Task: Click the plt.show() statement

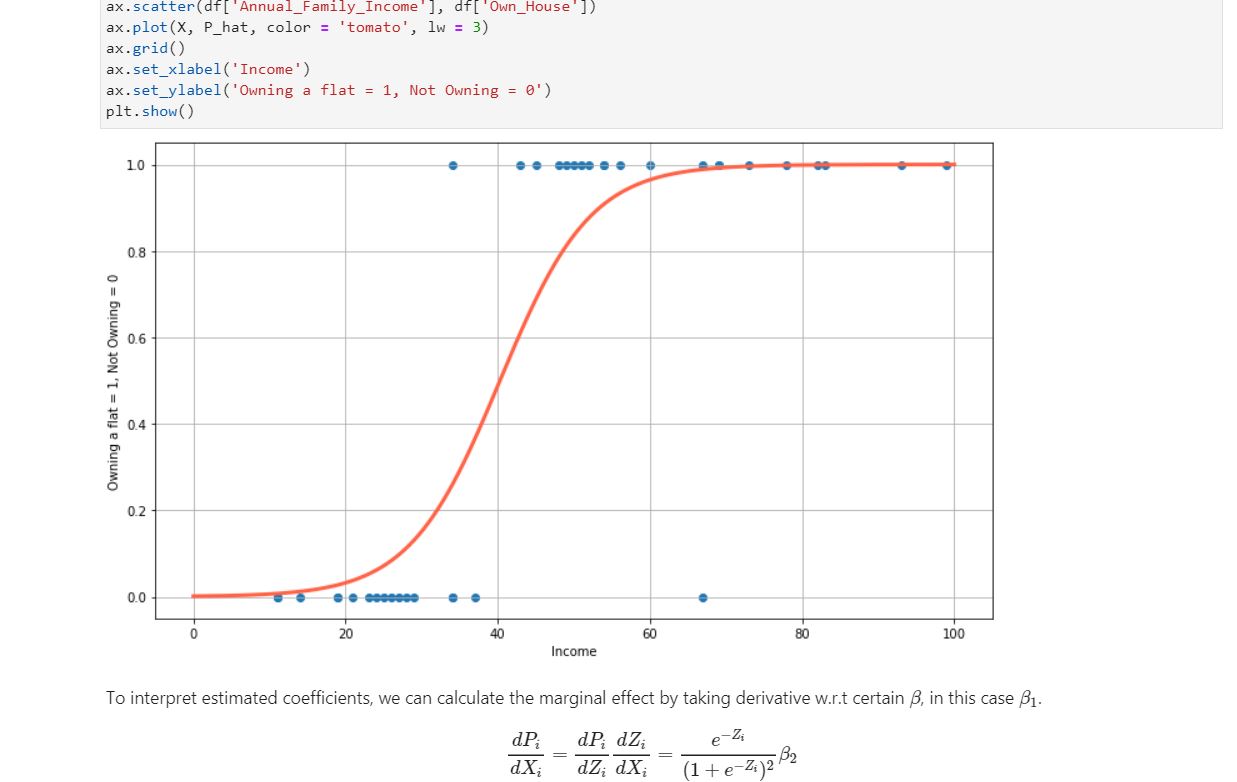Action: 150,110
